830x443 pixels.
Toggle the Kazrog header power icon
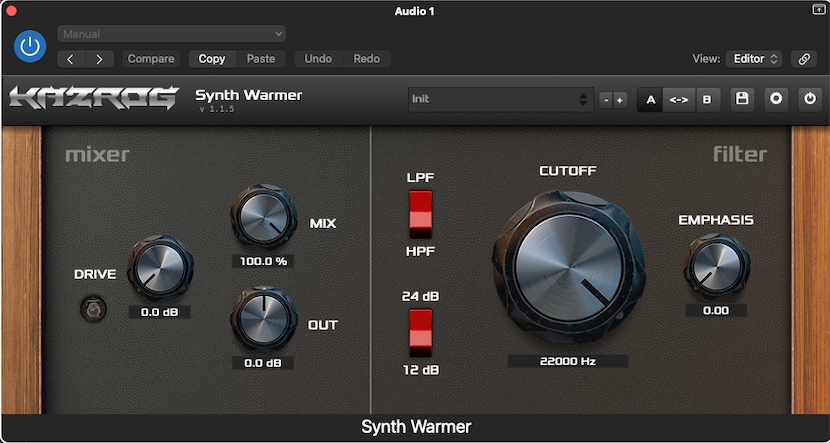(x=810, y=100)
